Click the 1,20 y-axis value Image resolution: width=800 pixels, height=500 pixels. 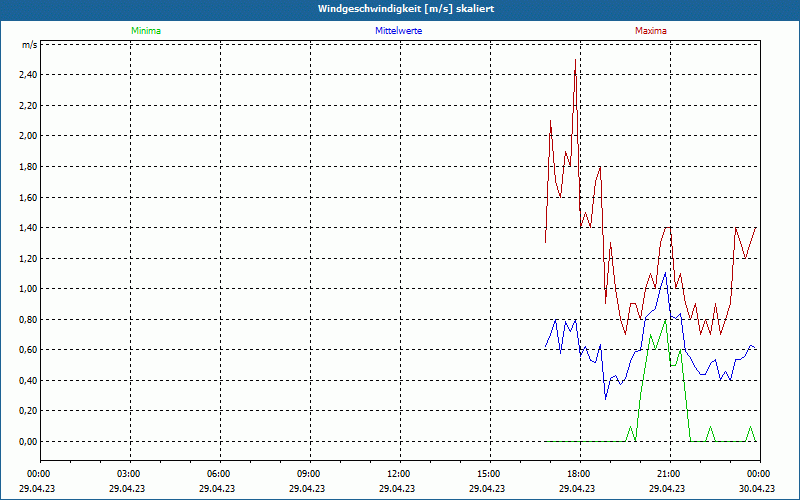point(28,259)
